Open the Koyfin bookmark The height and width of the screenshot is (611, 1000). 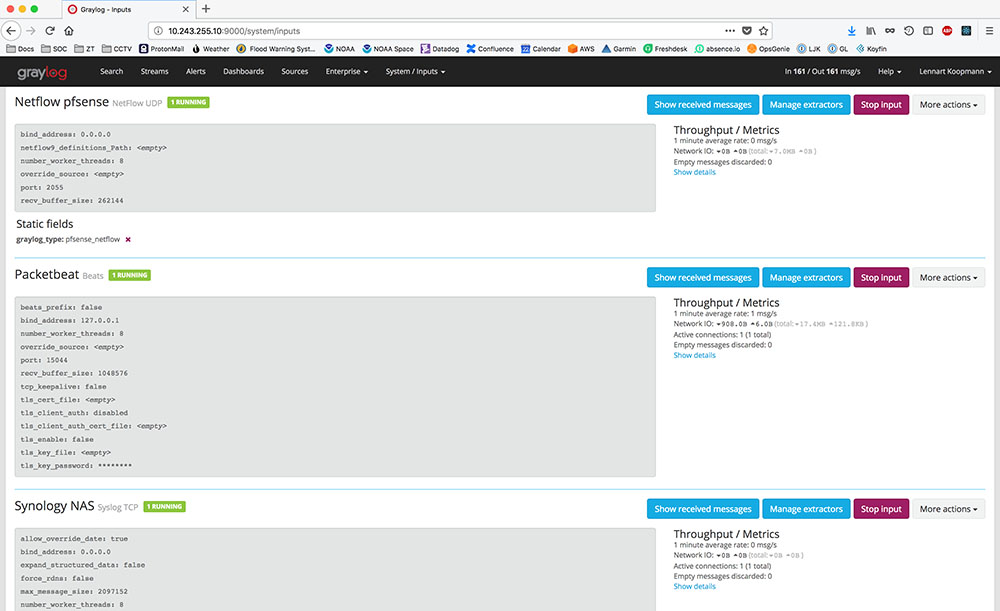tap(871, 48)
